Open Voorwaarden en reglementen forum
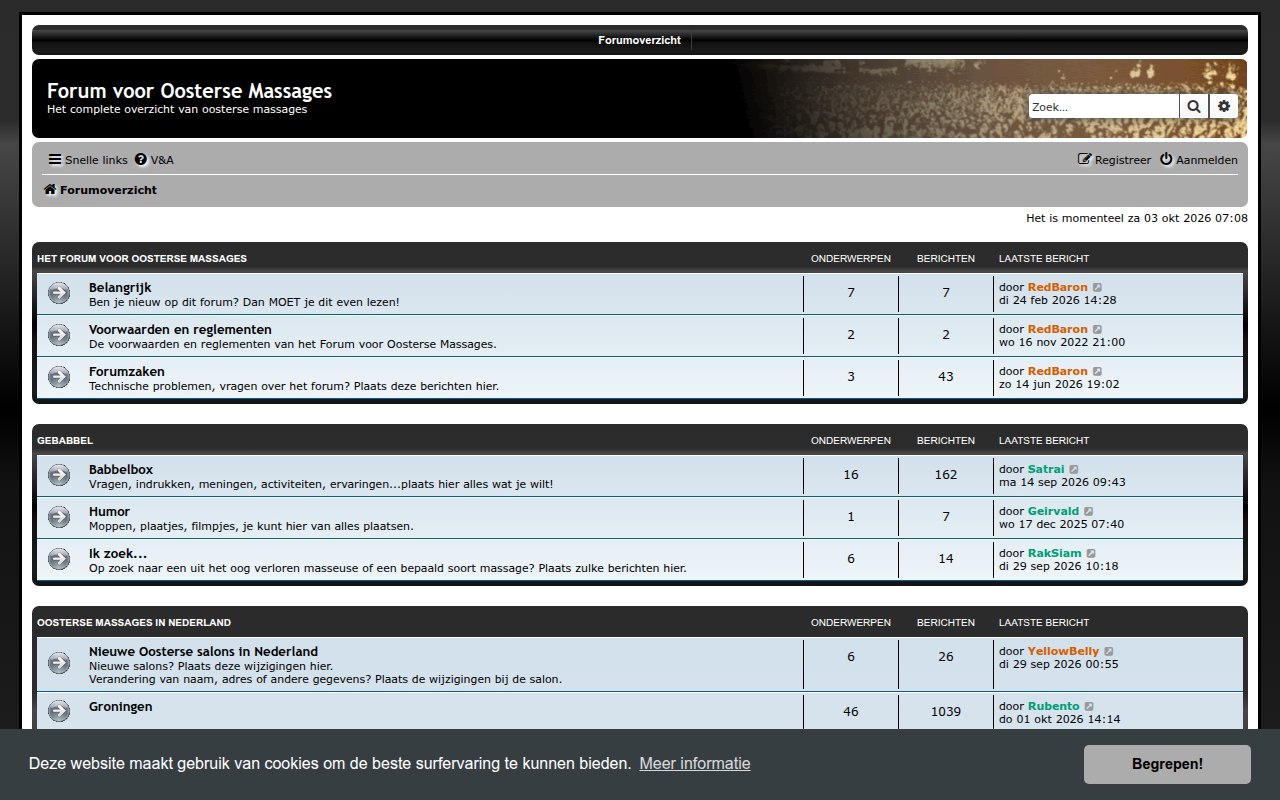 point(180,329)
